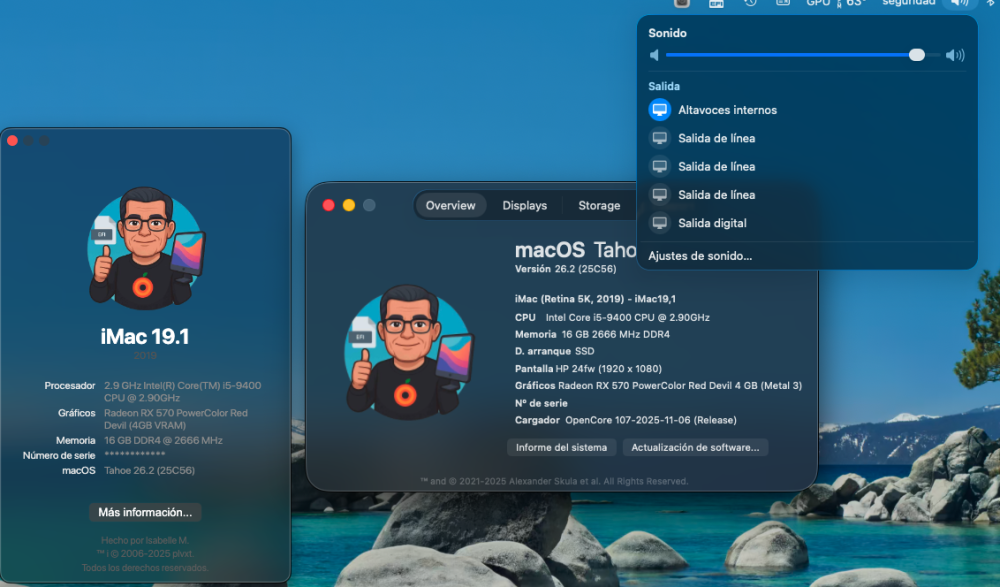Viewport: 1000px width, 587px height.
Task: Open Informe del sistema
Action: click(561, 447)
